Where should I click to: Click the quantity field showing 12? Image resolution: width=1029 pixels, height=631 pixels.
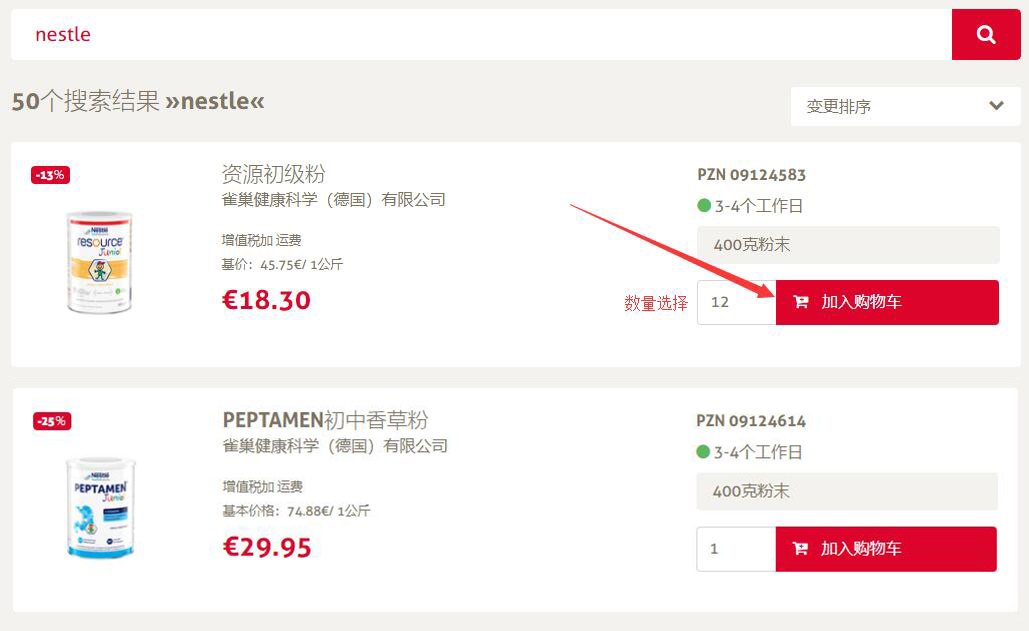coord(736,302)
